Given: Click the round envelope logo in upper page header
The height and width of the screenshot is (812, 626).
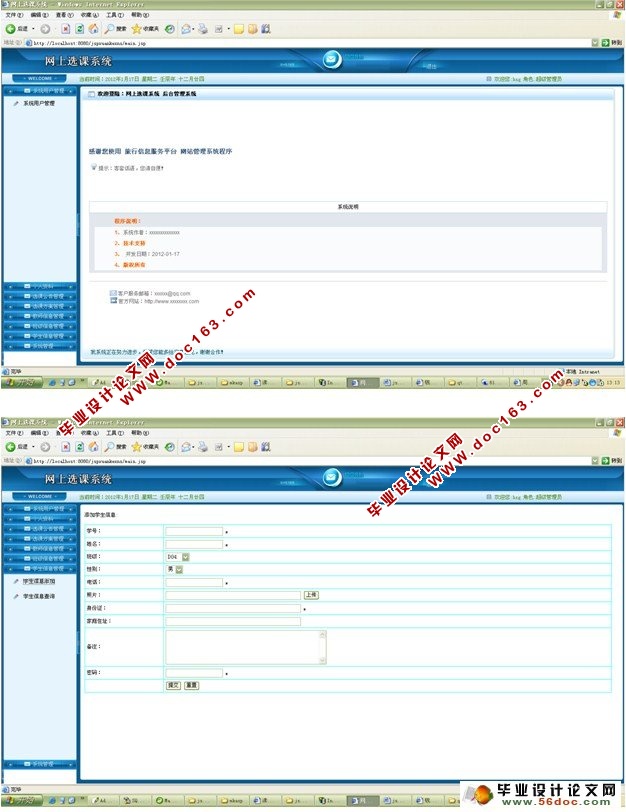Looking at the screenshot, I should pyautogui.click(x=331, y=60).
